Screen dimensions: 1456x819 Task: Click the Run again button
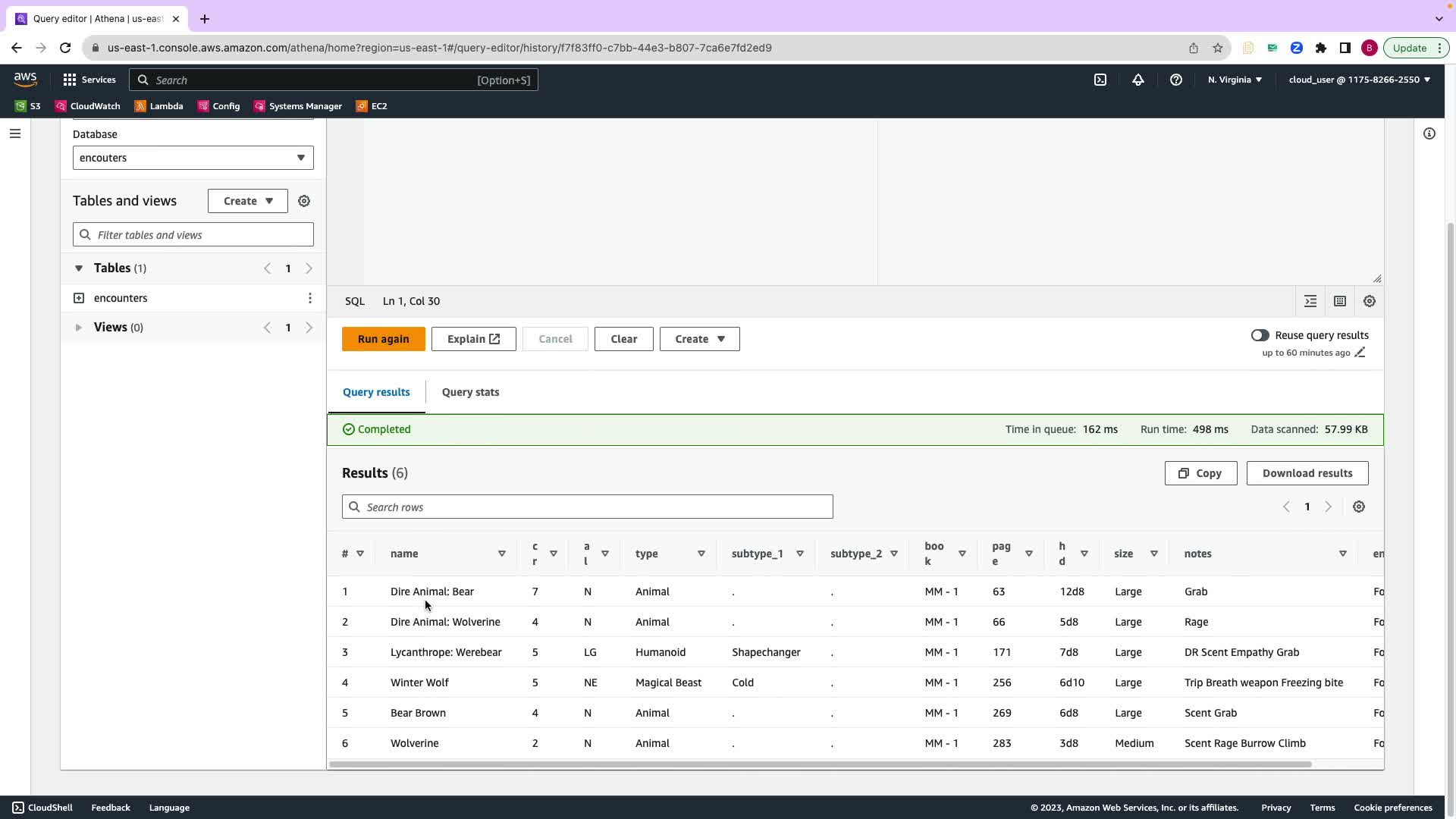pyautogui.click(x=383, y=339)
